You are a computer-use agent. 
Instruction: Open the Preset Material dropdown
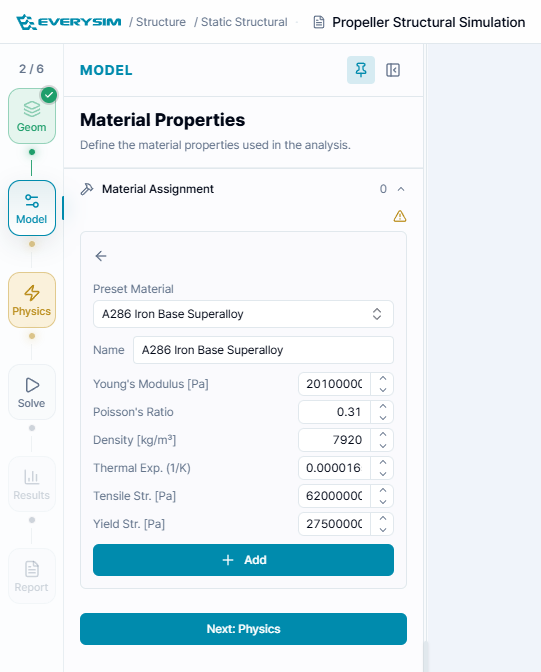243,314
